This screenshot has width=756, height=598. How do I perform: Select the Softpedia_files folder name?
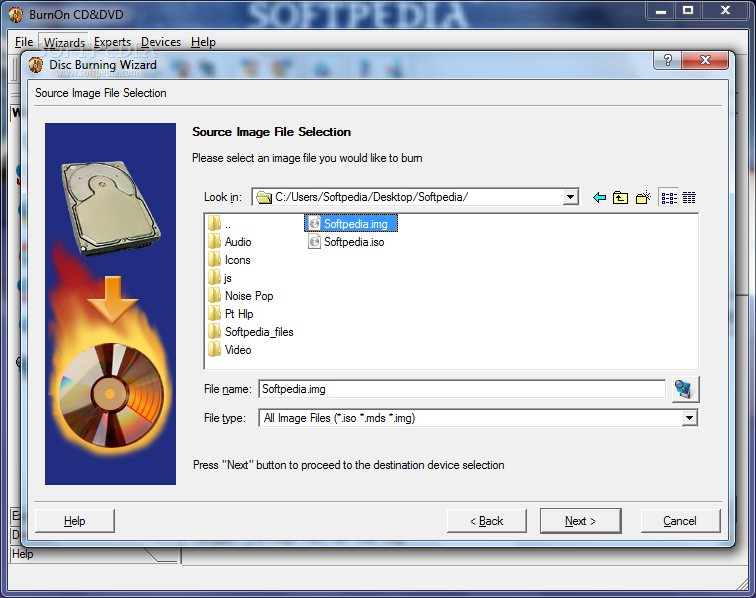click(259, 332)
